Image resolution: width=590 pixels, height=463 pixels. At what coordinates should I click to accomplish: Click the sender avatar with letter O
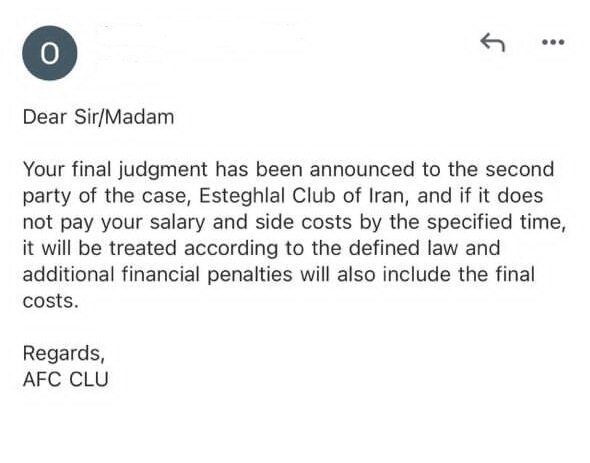(50, 53)
